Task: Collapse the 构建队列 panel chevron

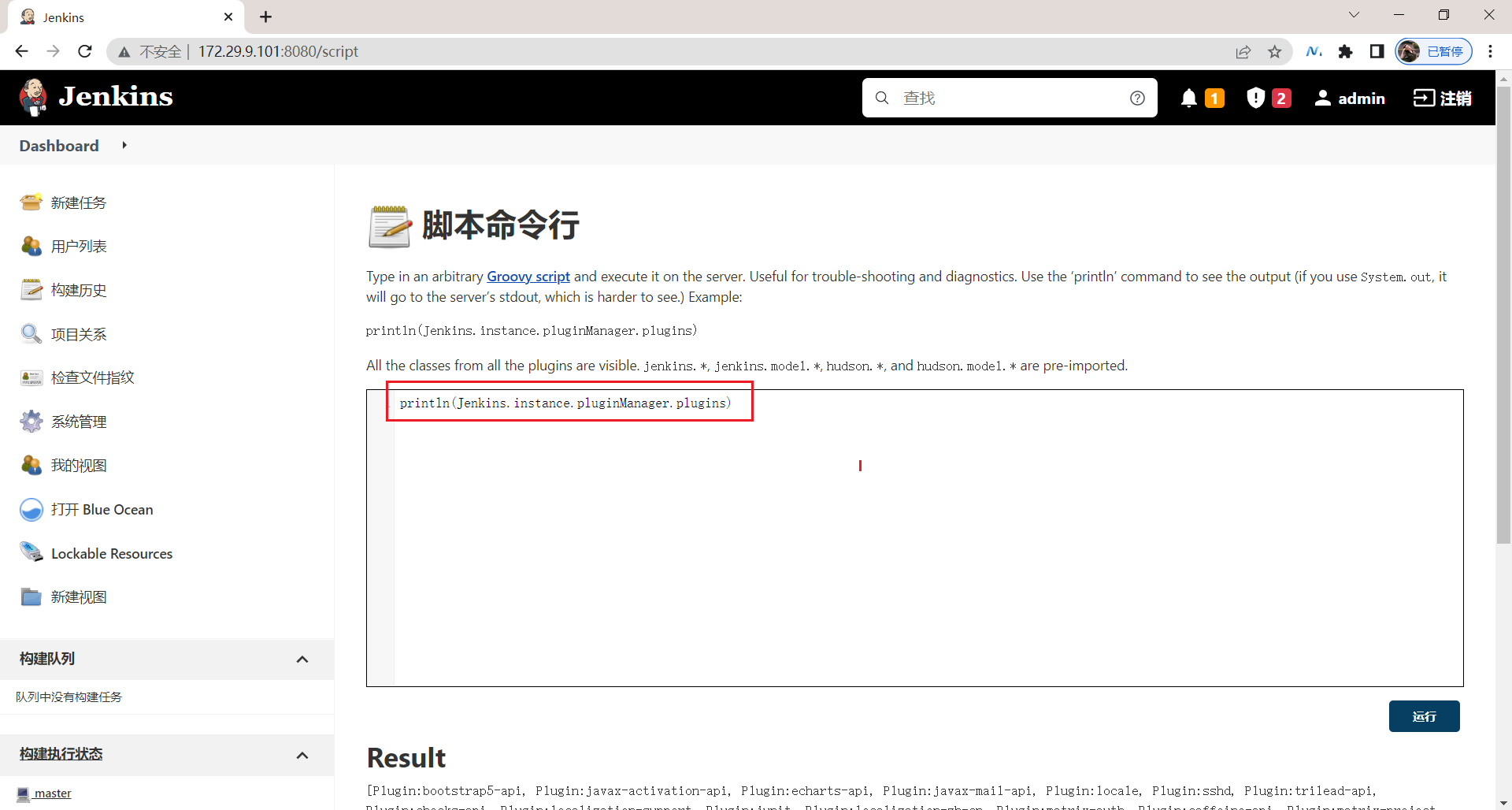Action: 302,659
